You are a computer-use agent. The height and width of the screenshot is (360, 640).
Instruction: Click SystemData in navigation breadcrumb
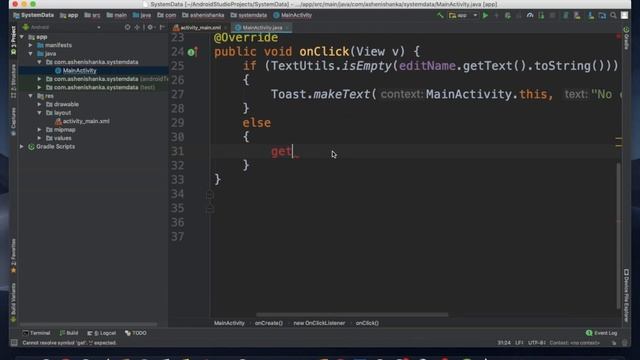pos(33,15)
